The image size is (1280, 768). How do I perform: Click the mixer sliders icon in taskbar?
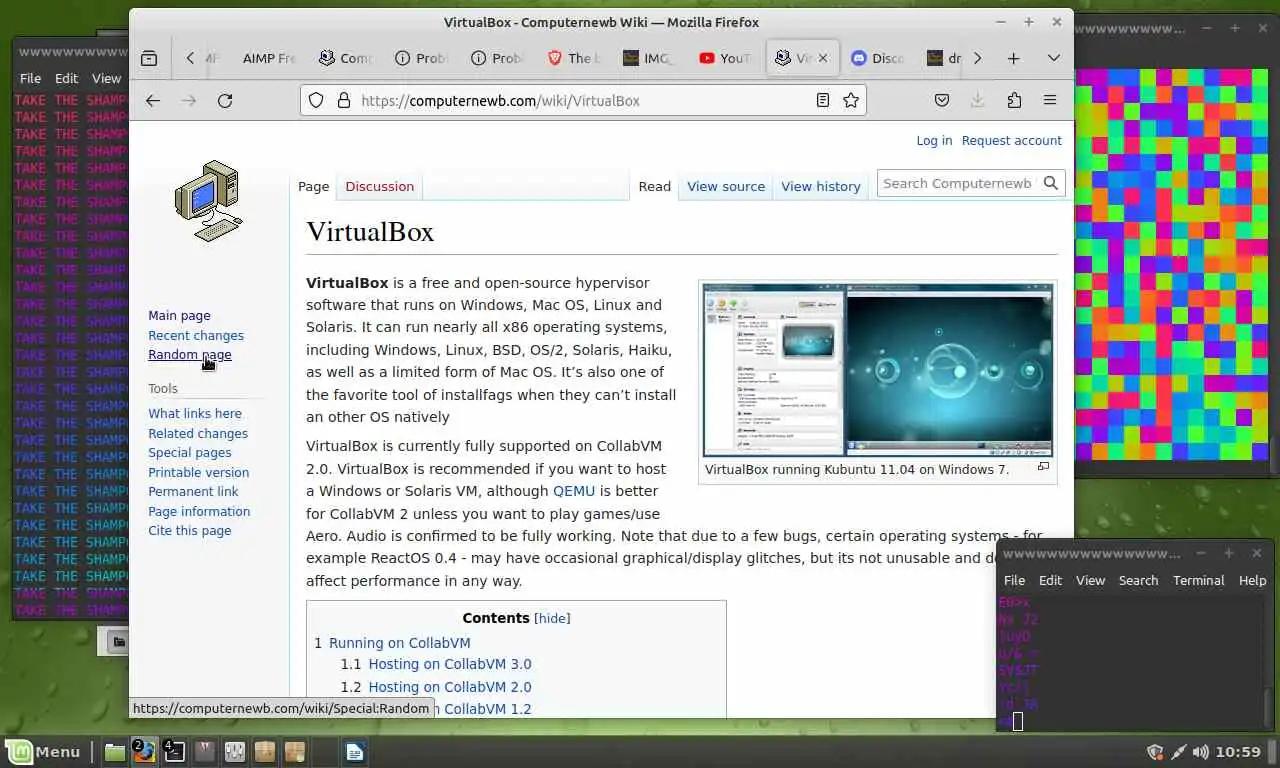click(x=235, y=751)
